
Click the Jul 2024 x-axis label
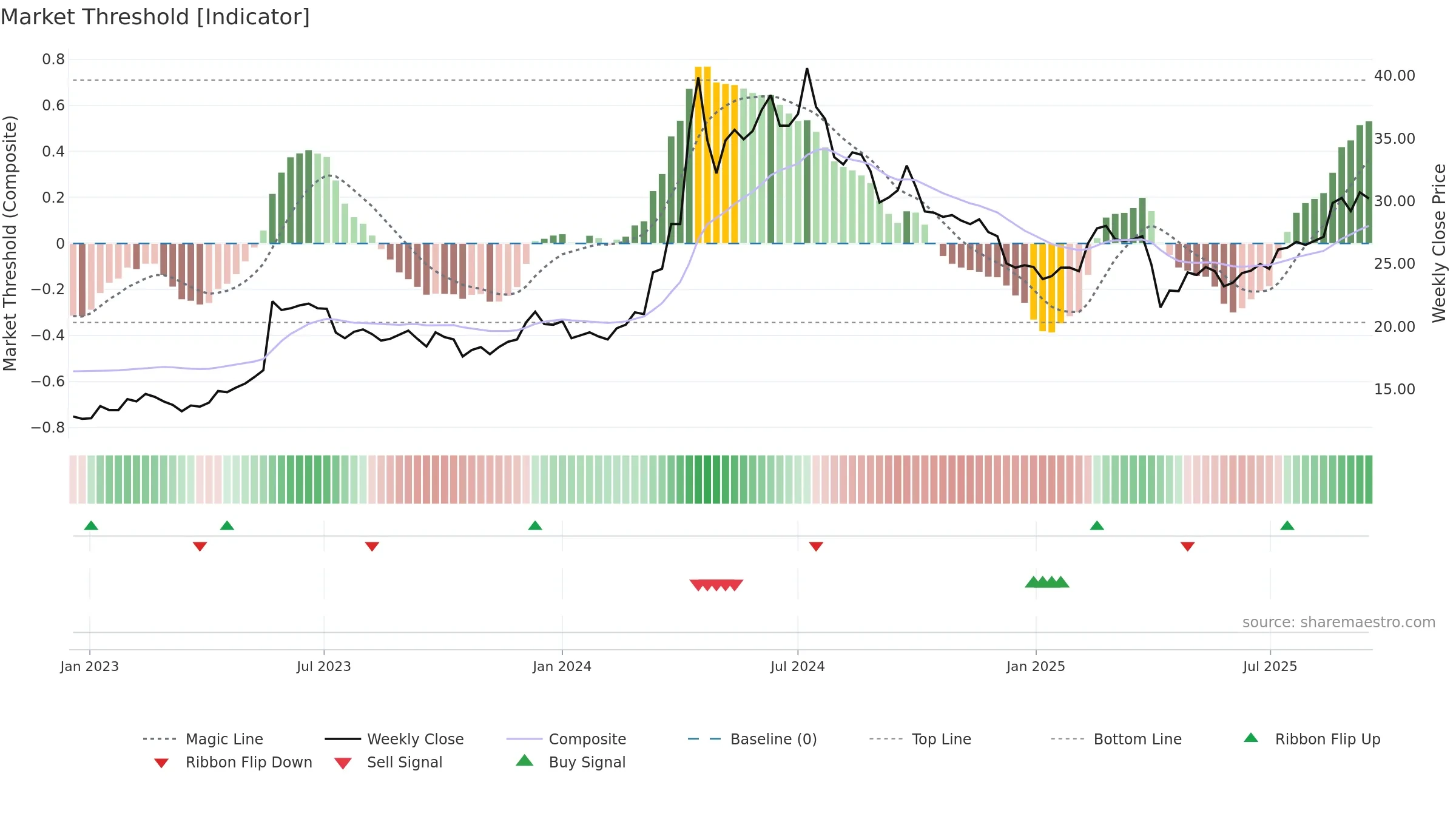(x=798, y=667)
